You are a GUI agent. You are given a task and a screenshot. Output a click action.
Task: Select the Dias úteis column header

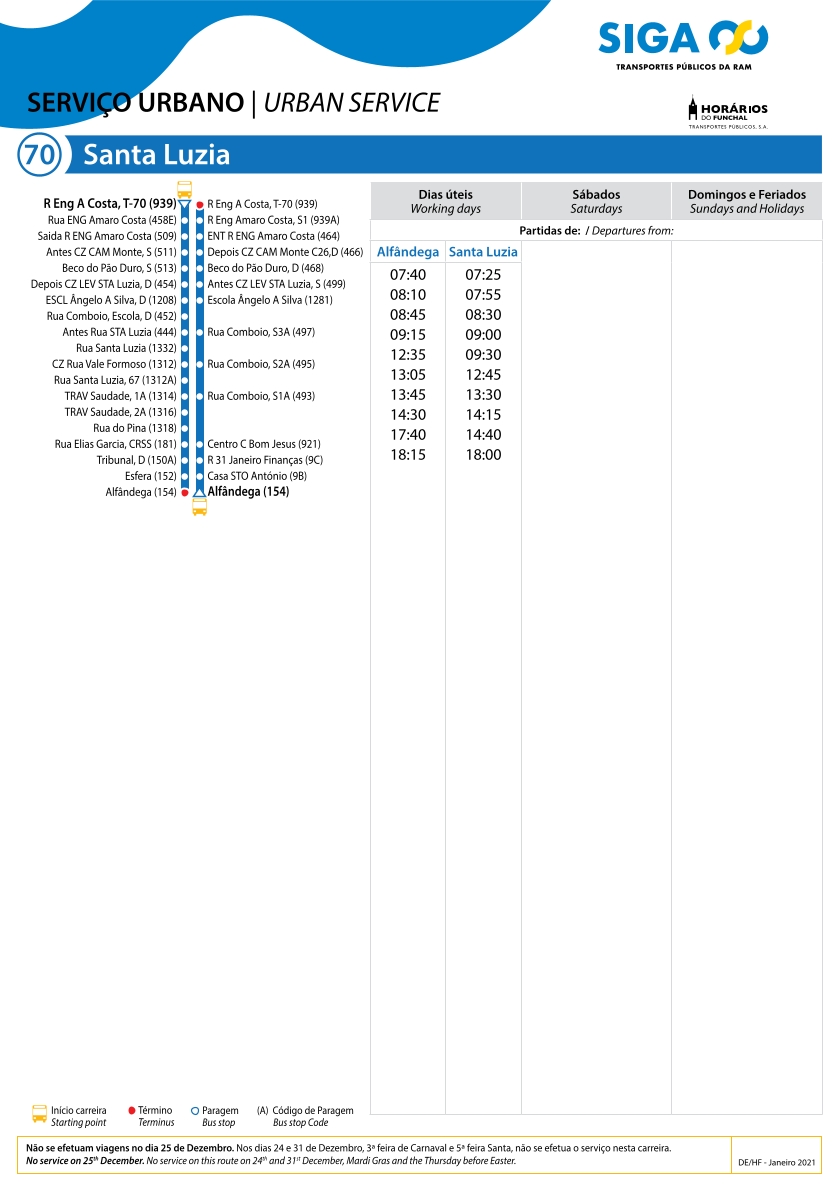click(x=445, y=201)
